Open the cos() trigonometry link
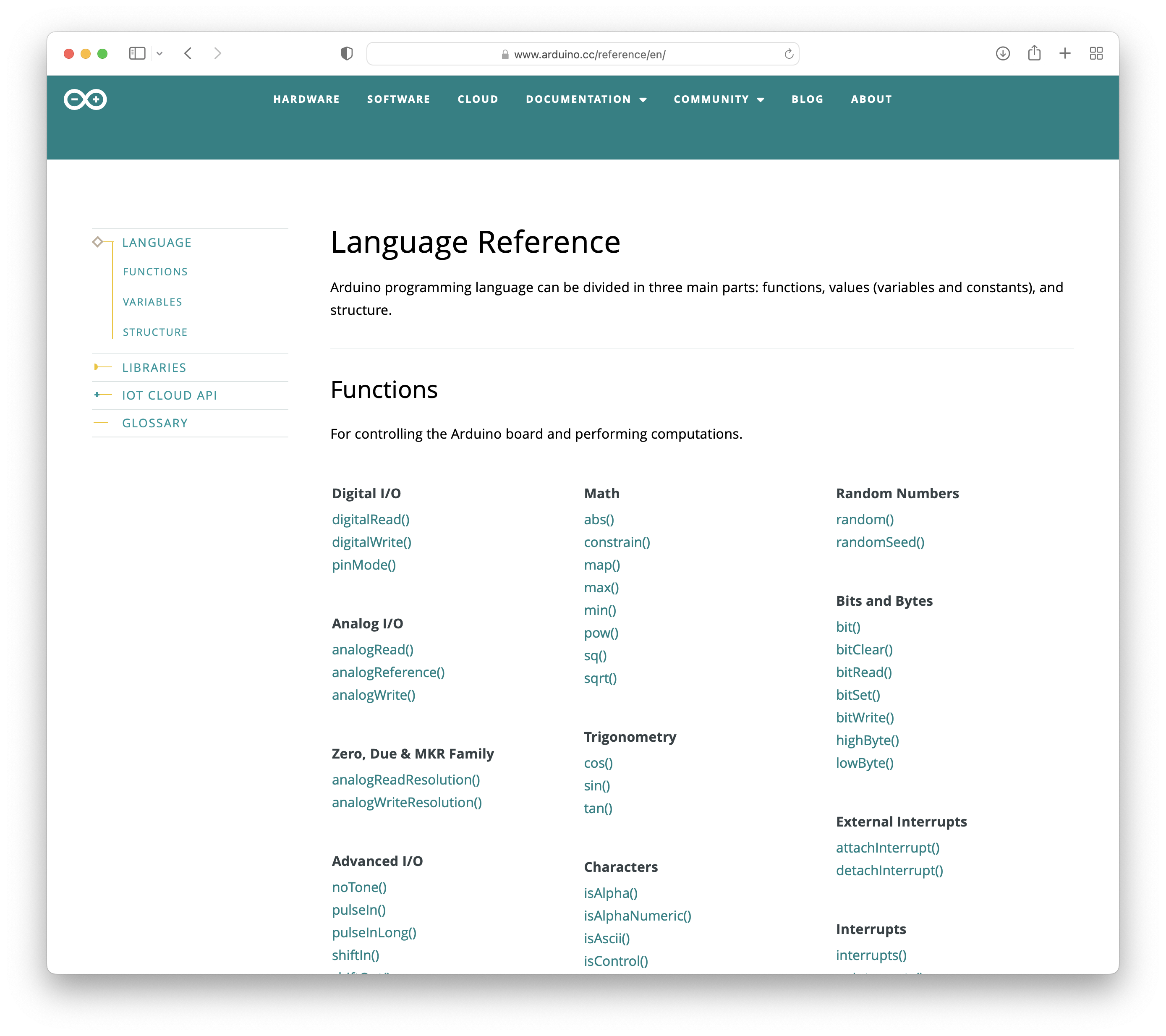 [x=599, y=763]
